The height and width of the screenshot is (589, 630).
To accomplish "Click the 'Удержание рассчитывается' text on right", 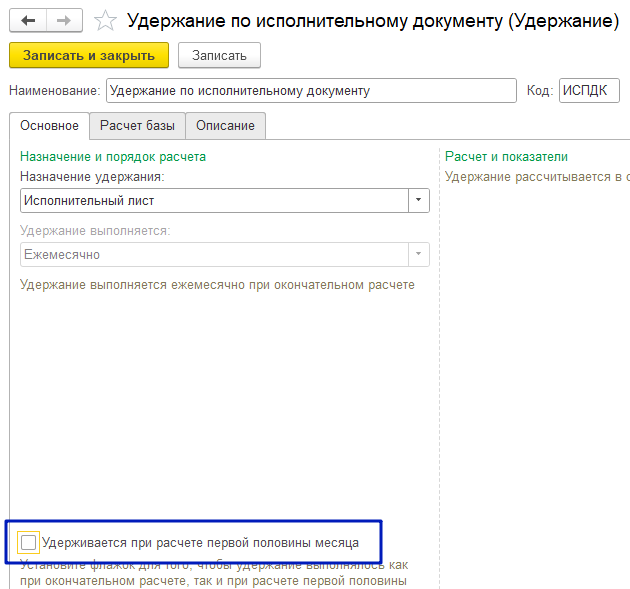I will 535,177.
